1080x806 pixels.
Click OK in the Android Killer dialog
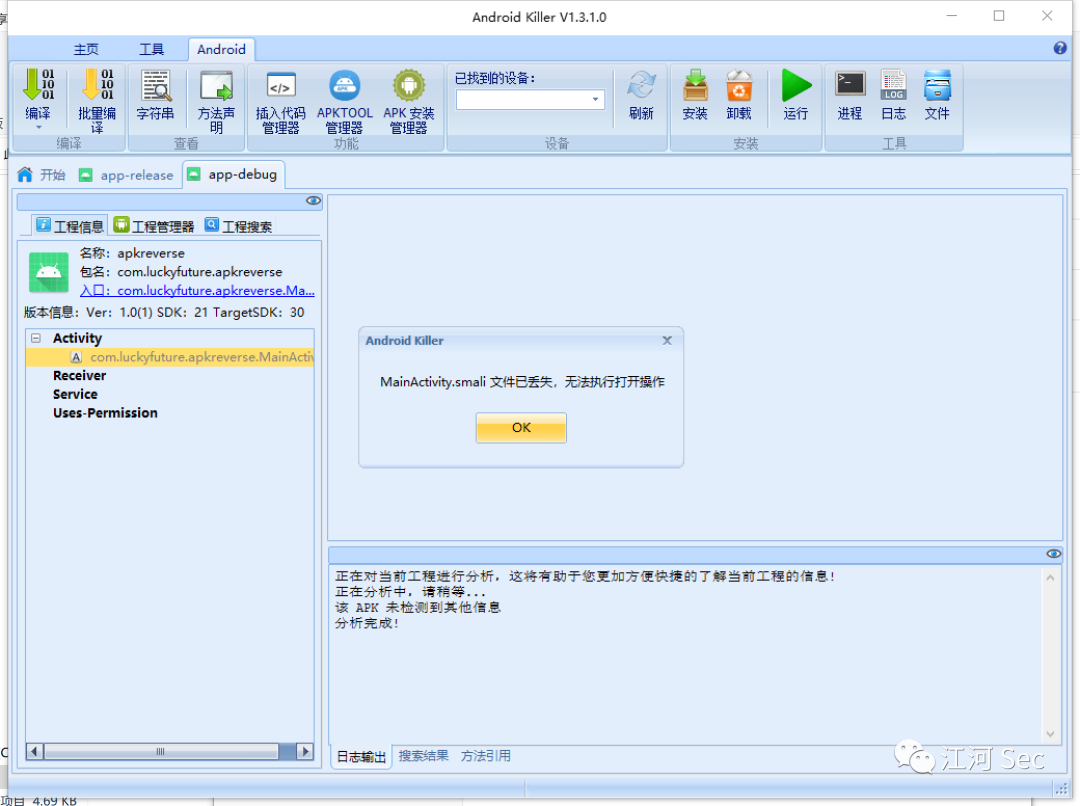coord(520,427)
